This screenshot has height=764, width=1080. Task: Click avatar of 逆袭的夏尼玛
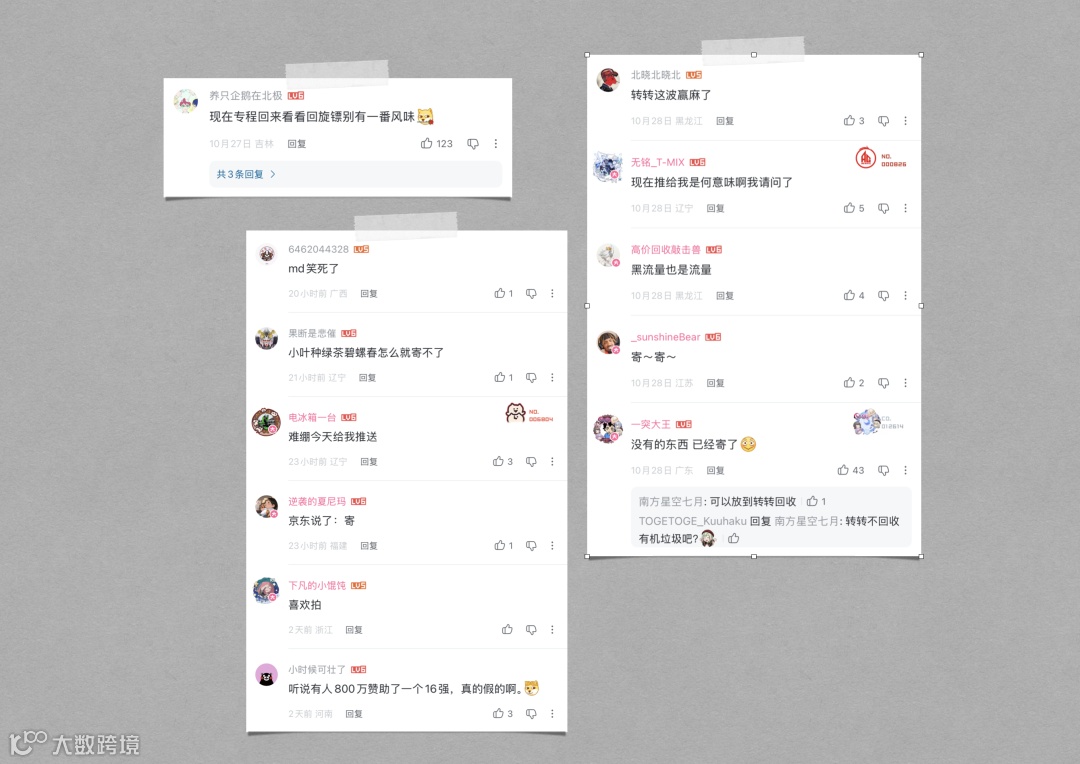(x=267, y=506)
